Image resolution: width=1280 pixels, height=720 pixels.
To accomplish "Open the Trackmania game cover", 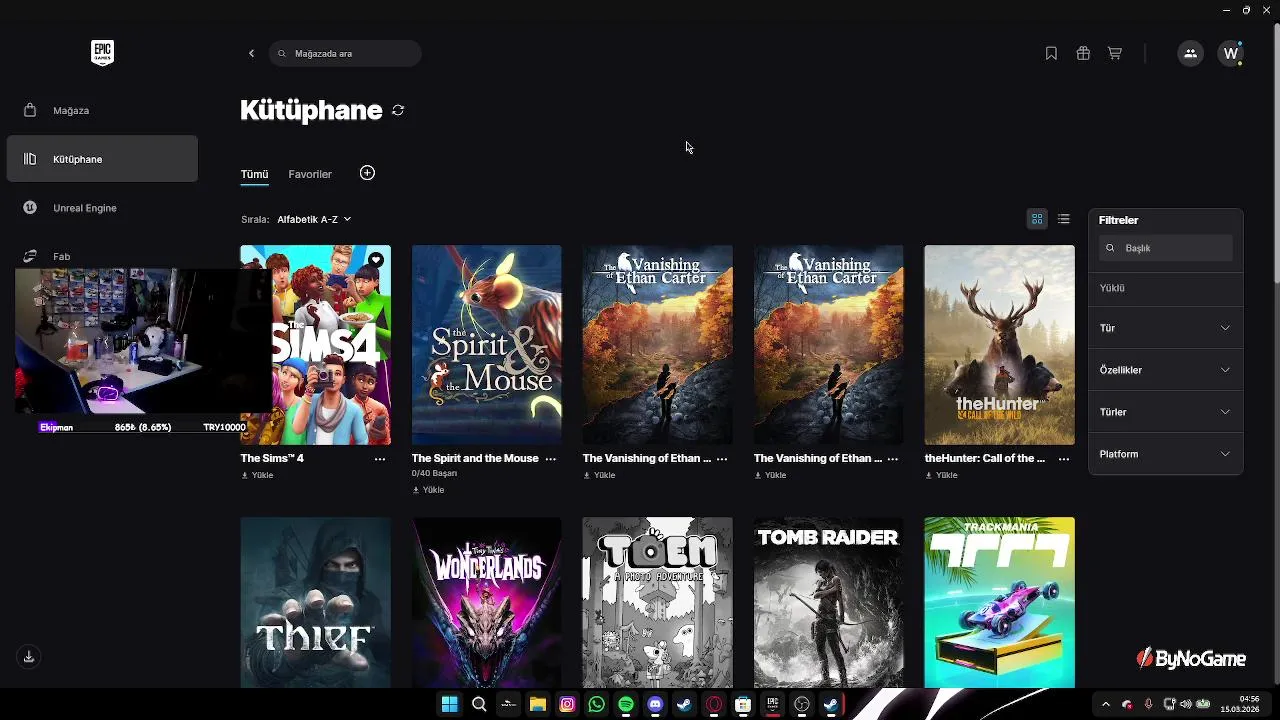I will click(x=1000, y=602).
